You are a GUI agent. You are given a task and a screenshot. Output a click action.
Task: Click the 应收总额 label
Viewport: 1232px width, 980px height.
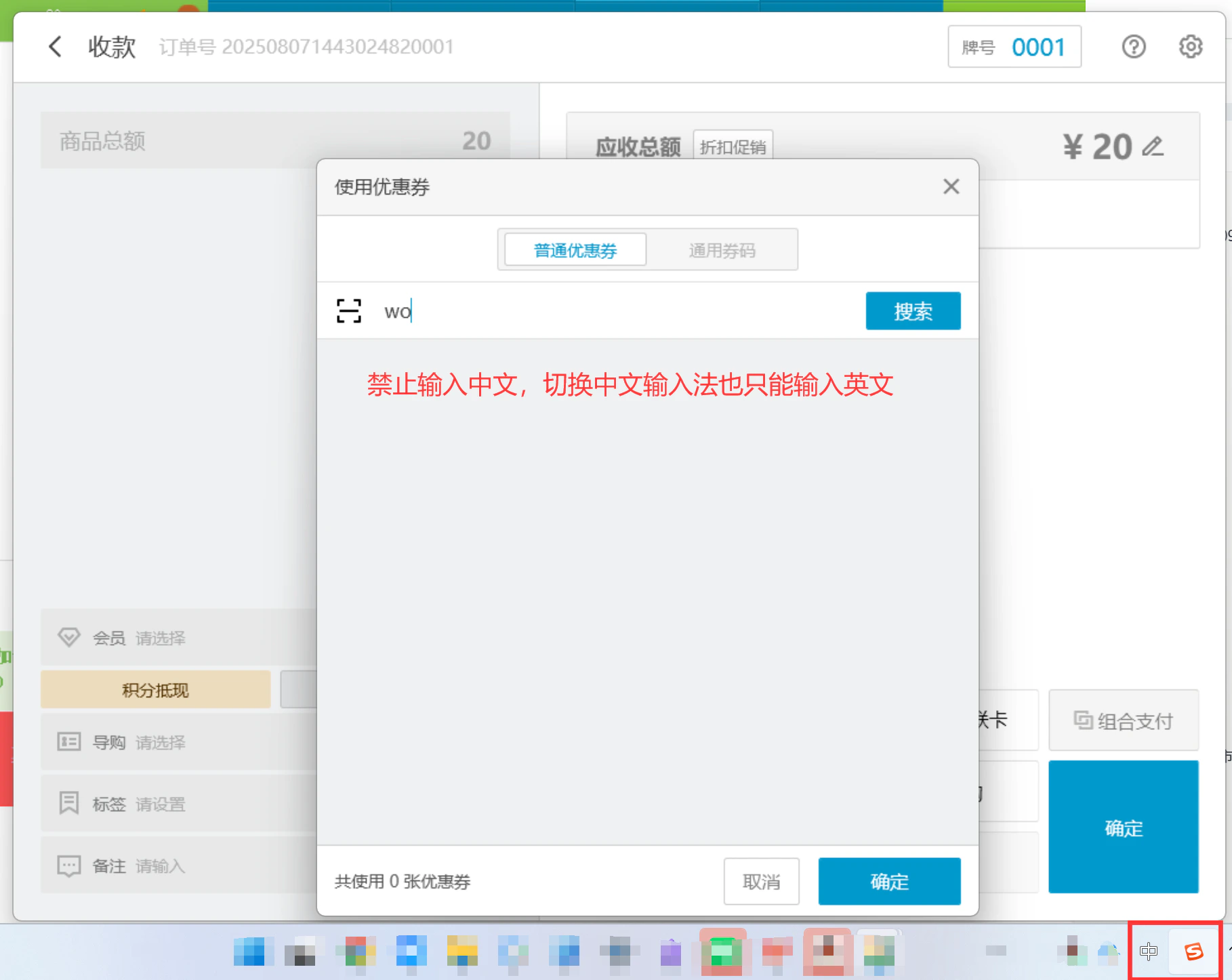[638, 146]
